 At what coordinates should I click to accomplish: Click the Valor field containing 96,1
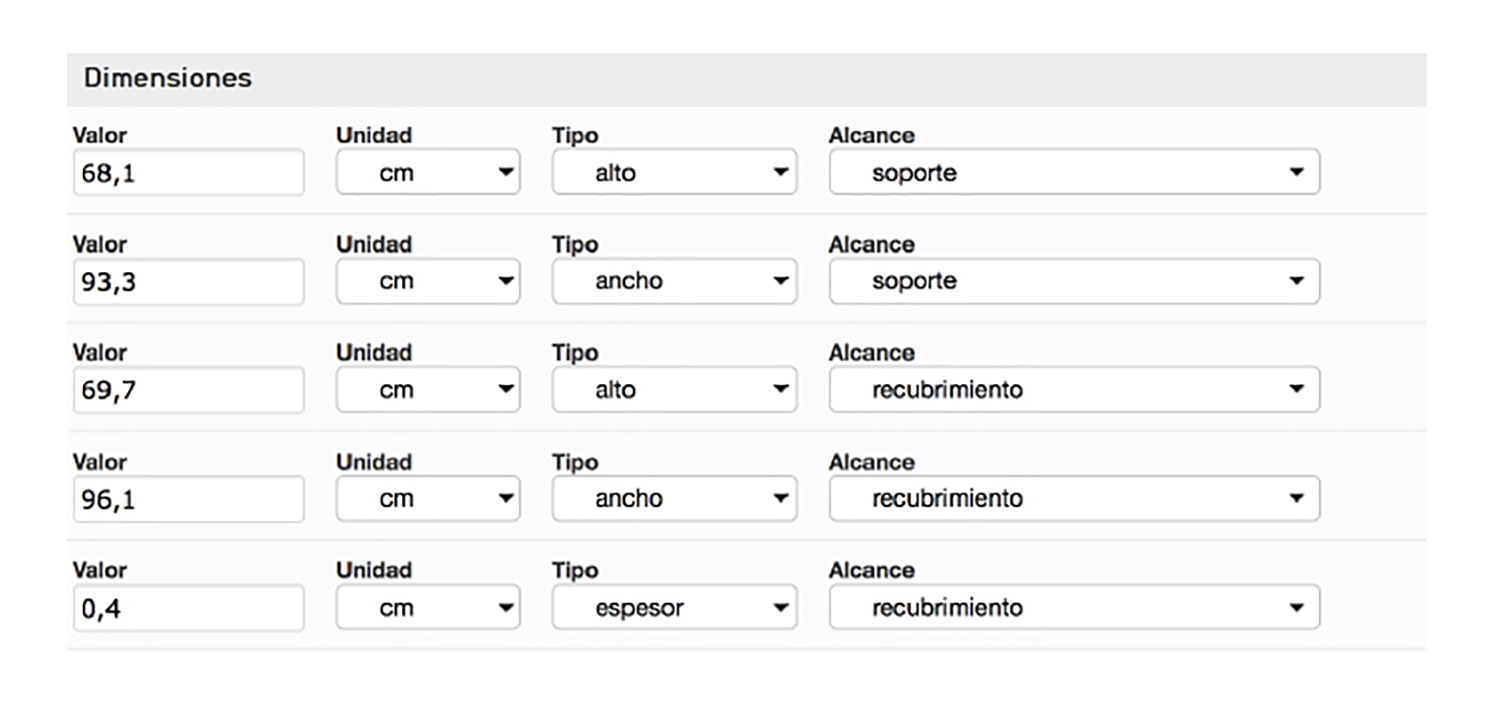point(188,499)
